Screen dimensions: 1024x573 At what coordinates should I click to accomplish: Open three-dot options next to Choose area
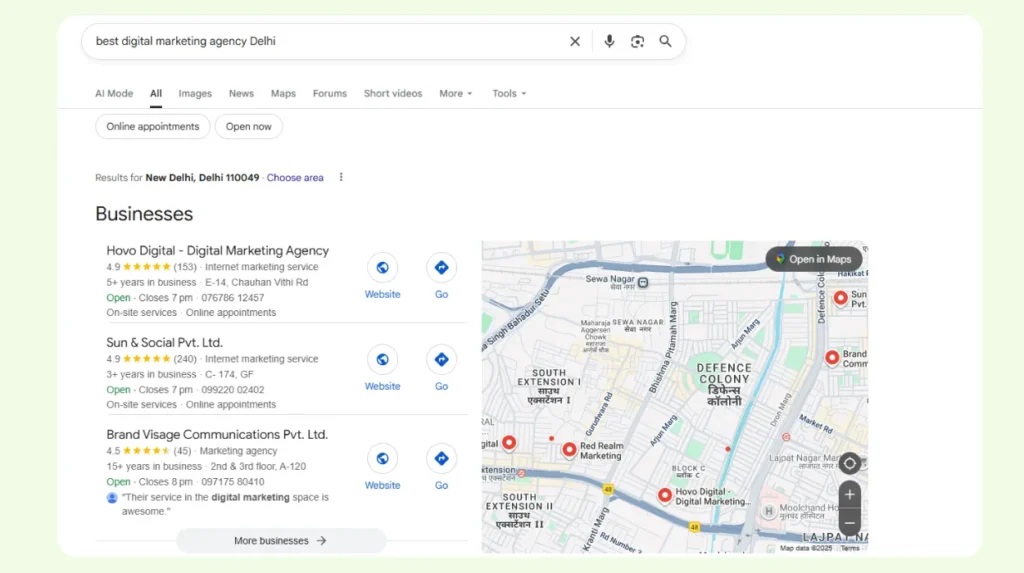point(341,177)
